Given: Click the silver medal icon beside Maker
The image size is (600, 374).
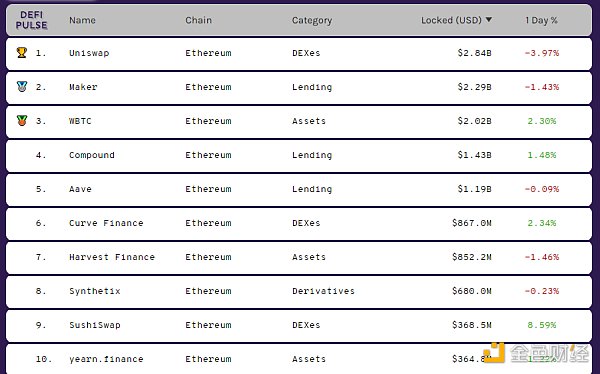Looking at the screenshot, I should pos(22,87).
